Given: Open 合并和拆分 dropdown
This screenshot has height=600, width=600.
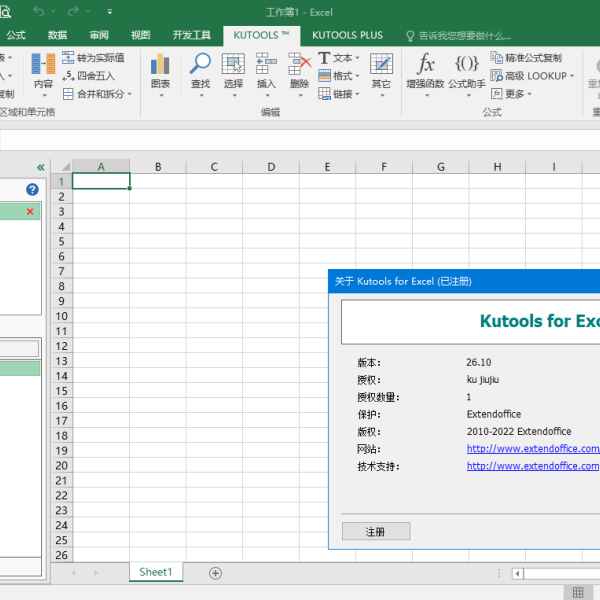Looking at the screenshot, I should [97, 94].
